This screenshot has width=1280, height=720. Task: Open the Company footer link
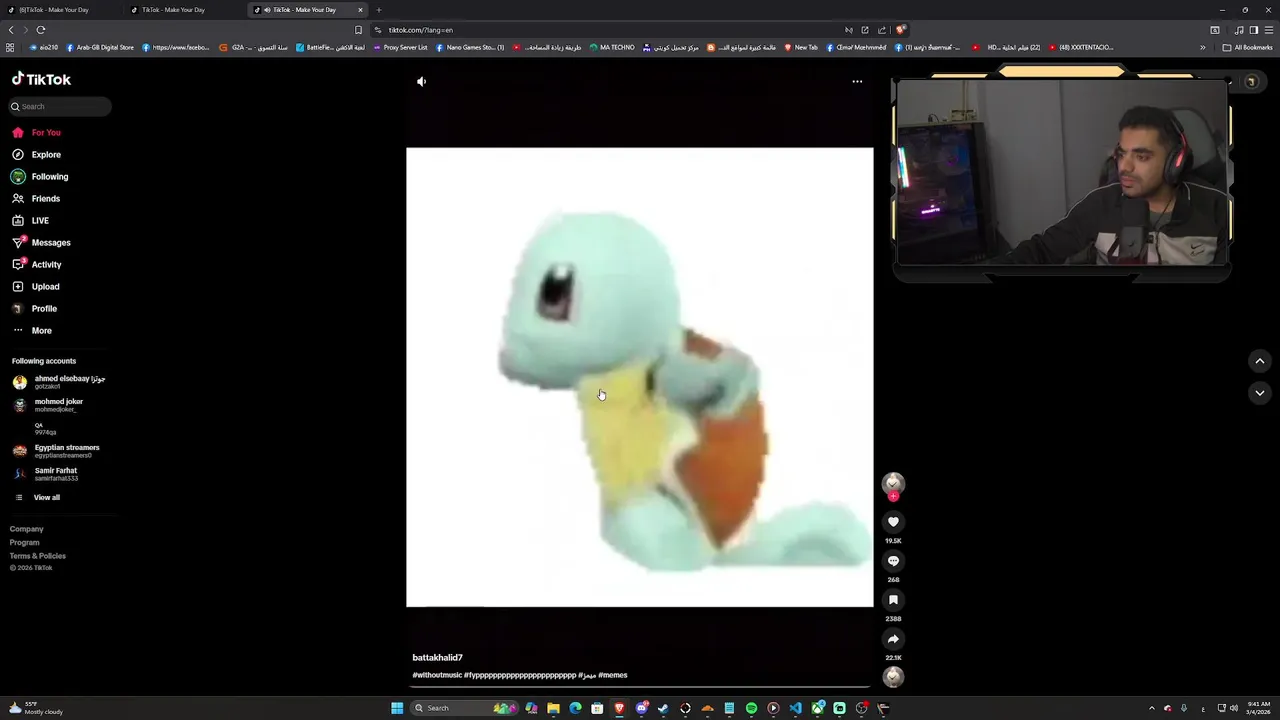click(x=27, y=529)
